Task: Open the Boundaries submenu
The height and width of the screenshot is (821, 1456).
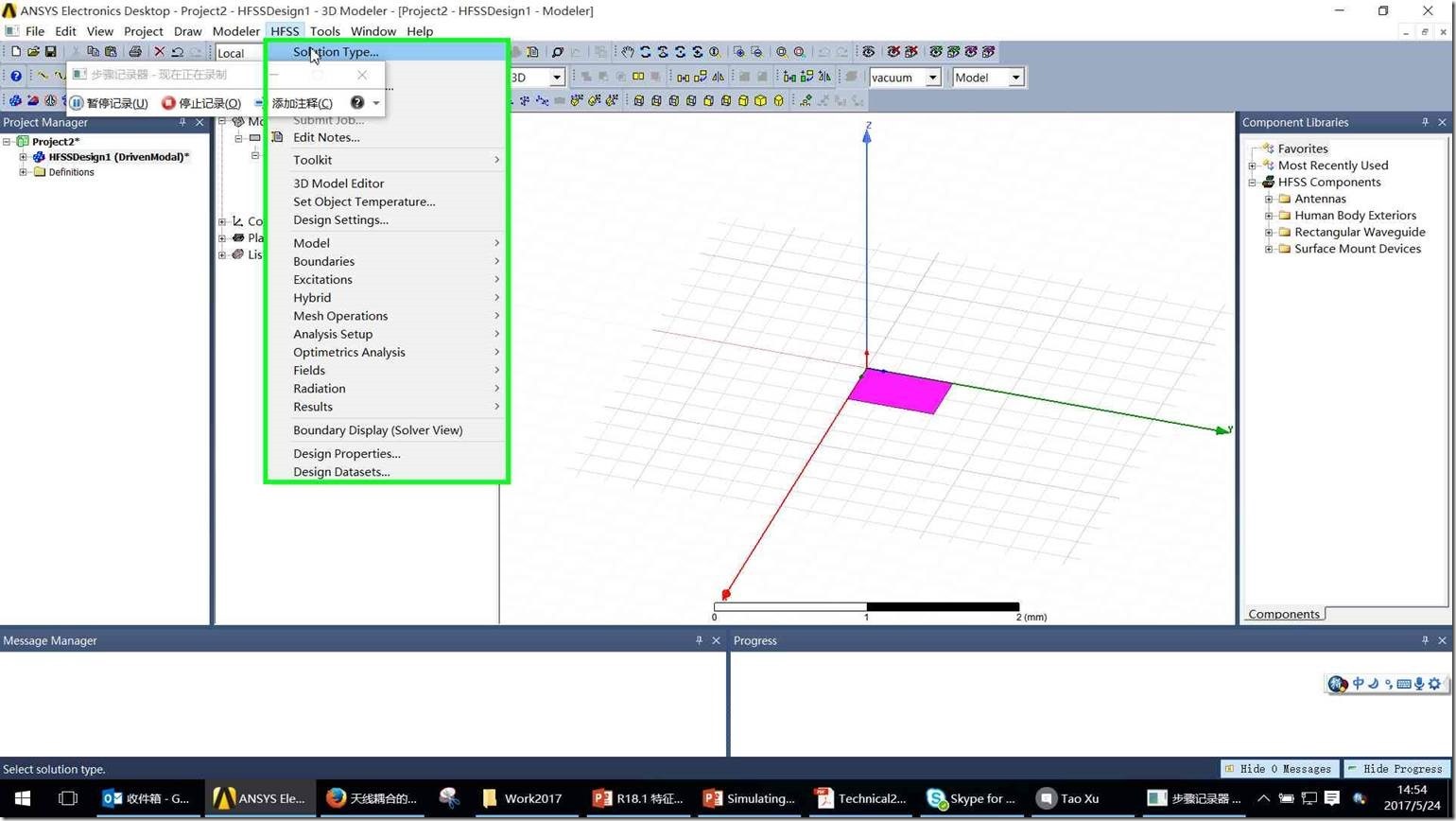Action: pyautogui.click(x=386, y=261)
